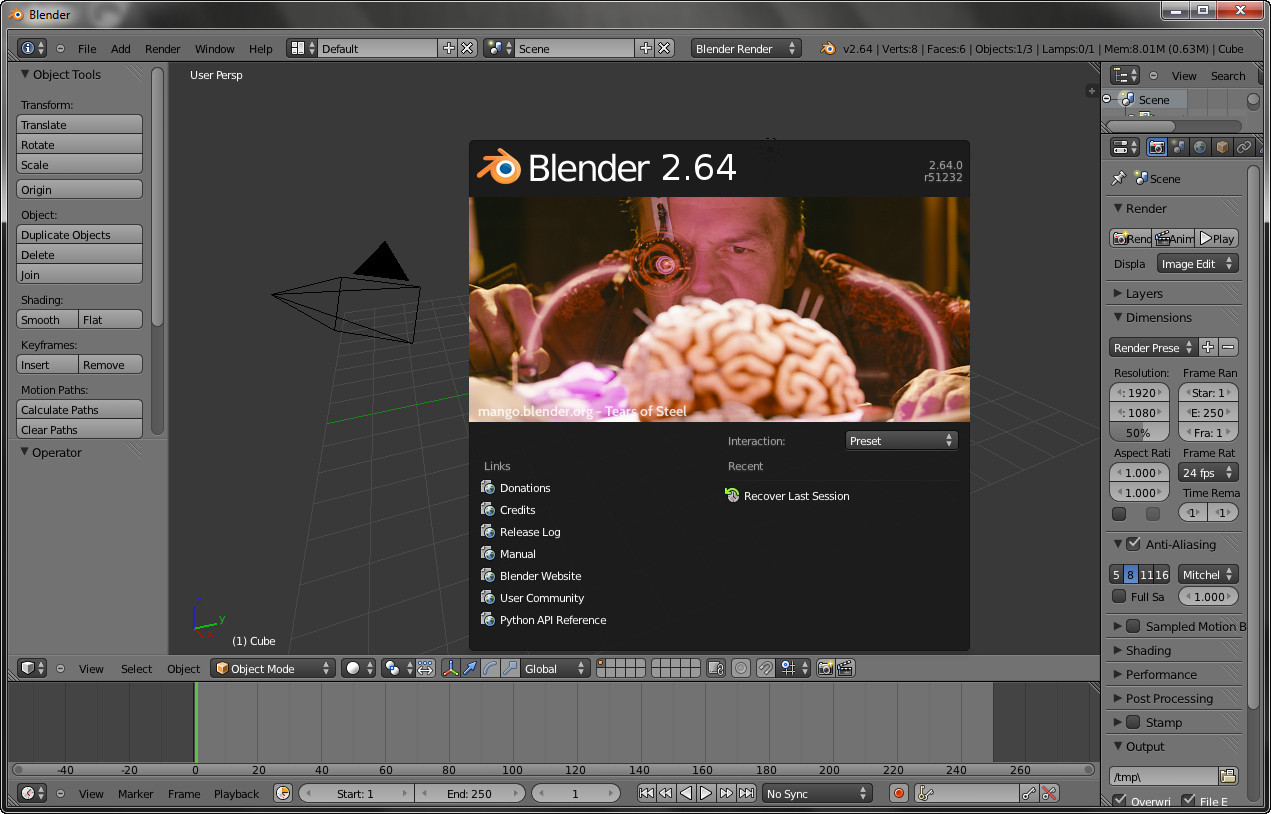Open the viewport shading sphere selector

click(x=358, y=668)
